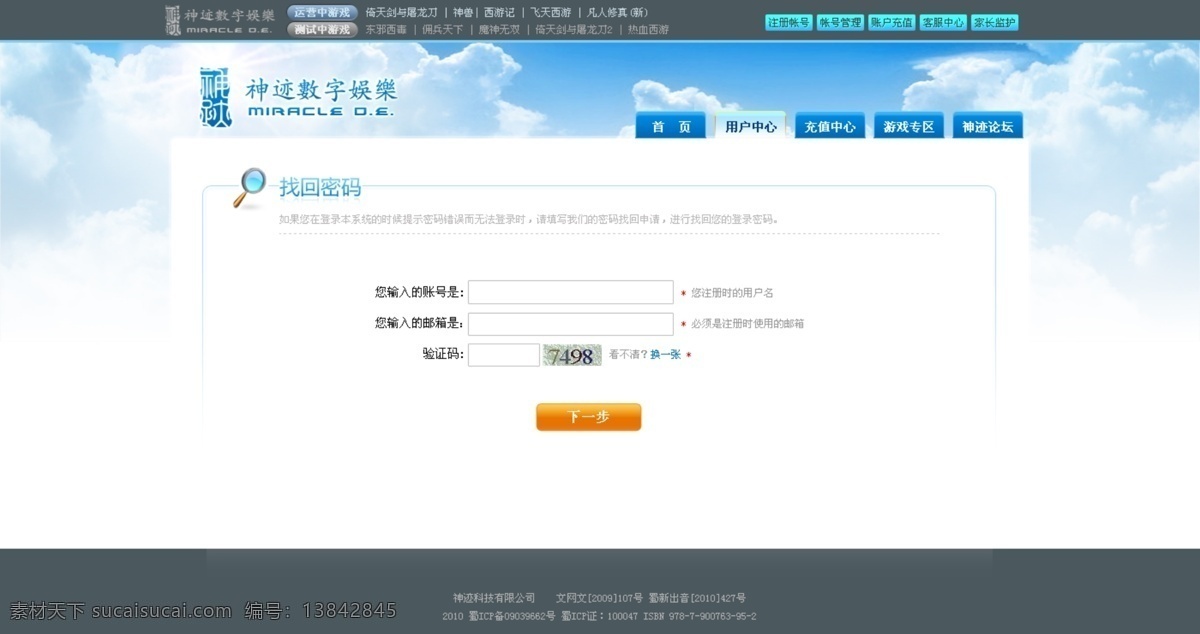Open the 神兽 game link

pyautogui.click(x=463, y=13)
